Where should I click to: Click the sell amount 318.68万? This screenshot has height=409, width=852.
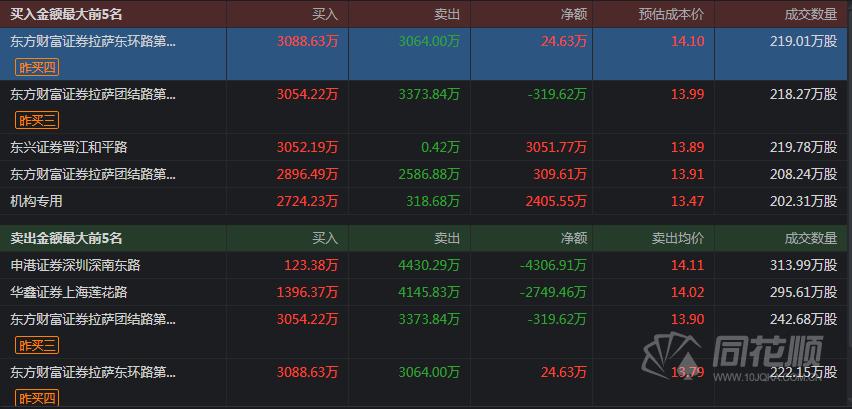[433, 201]
